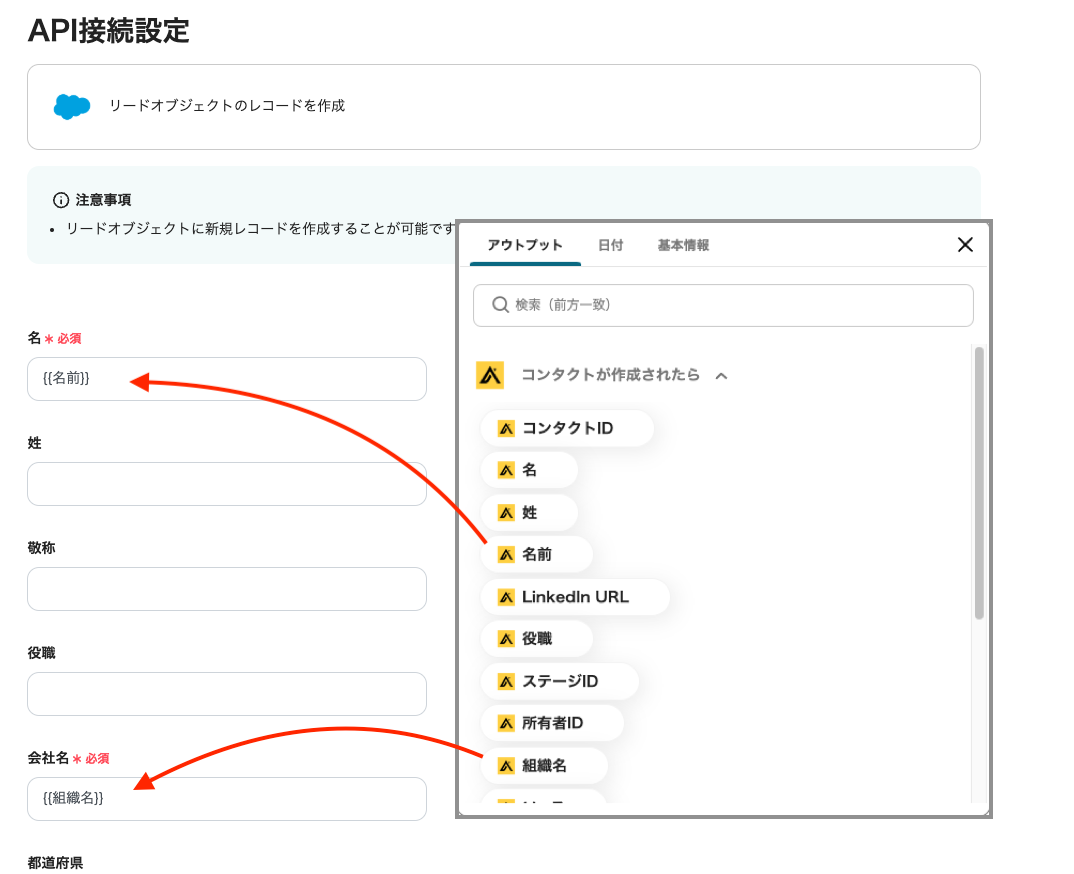Click the 都道府県 field label
Viewport: 1074px width, 874px height.
55,863
